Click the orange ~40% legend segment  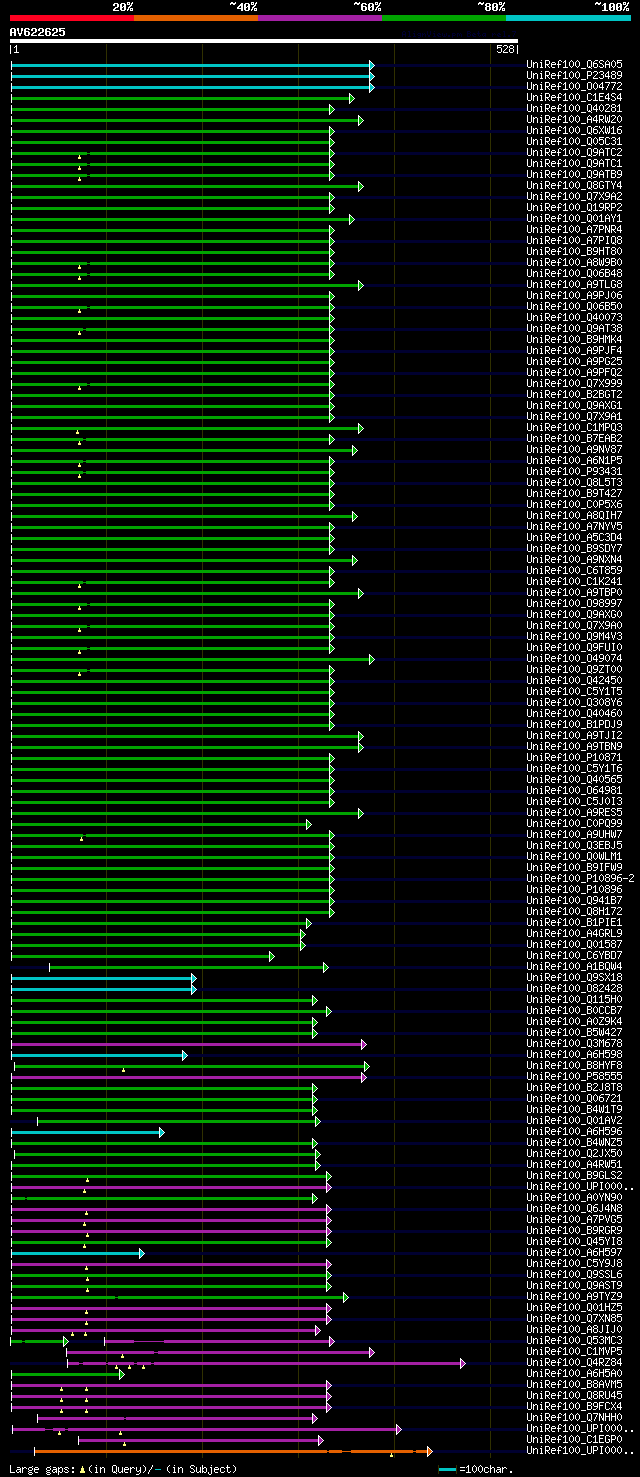195,18
